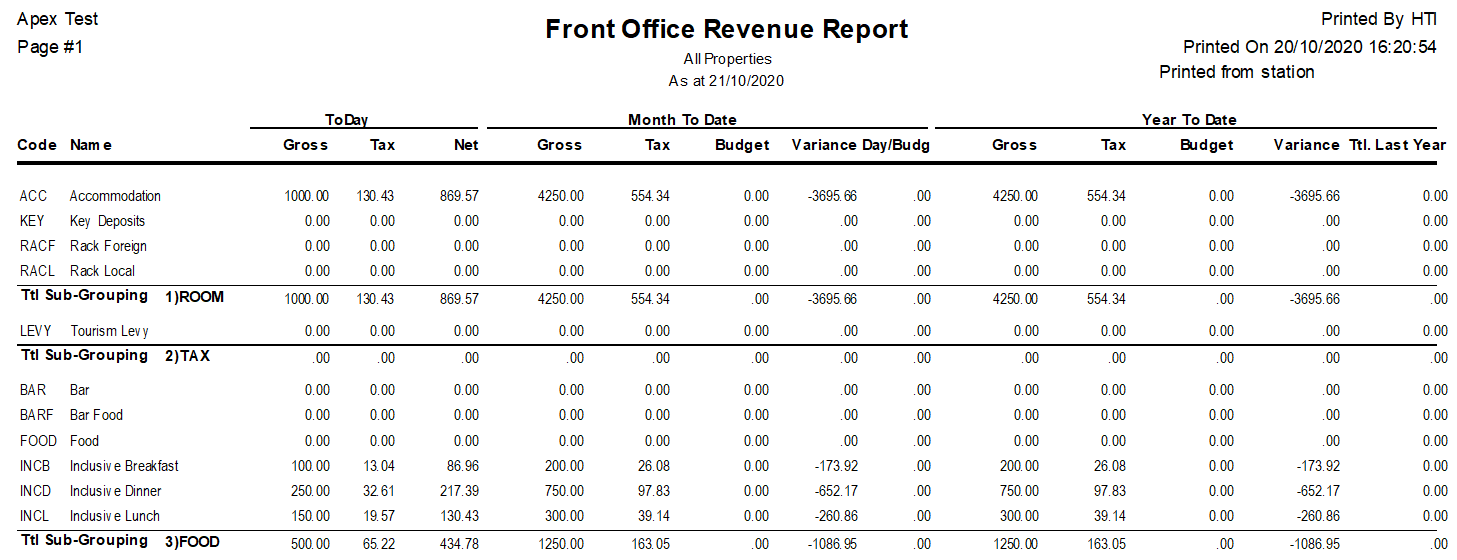Select the 'As at 21/10/2020' date line
The width and height of the screenshot is (1457, 560).
tap(727, 80)
